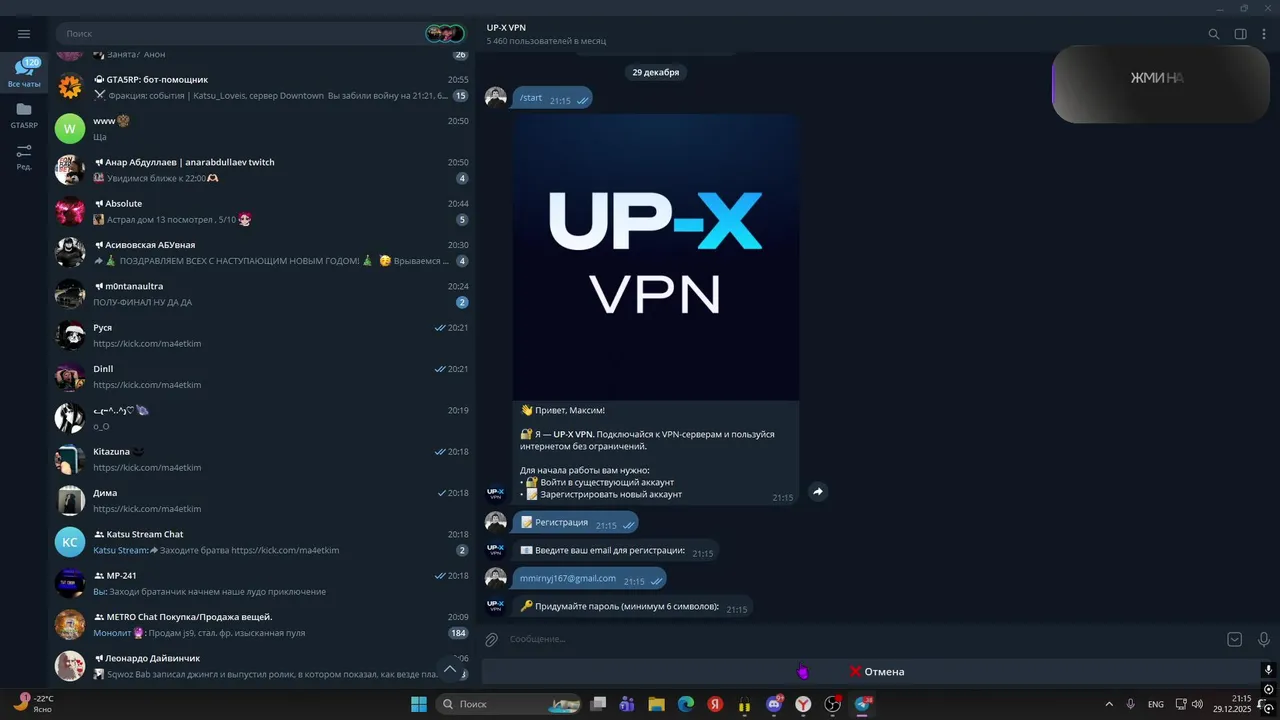Open File Explorer from the taskbar
Screen dimensions: 1280x720
click(657, 704)
